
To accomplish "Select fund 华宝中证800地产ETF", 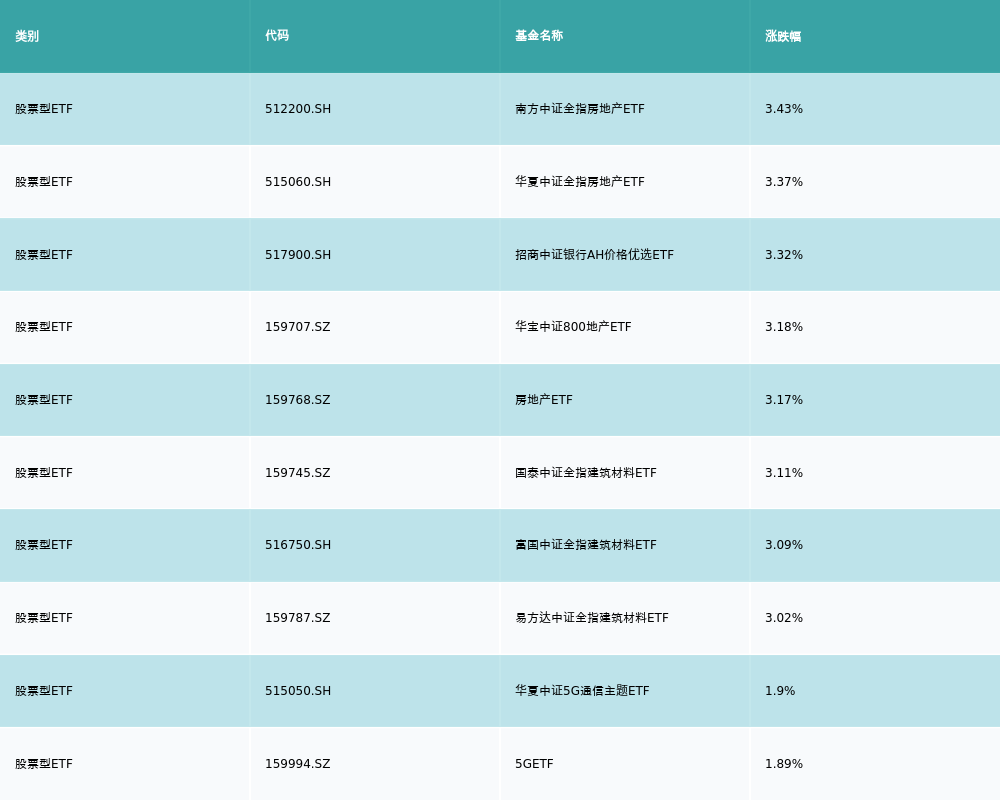I will pyautogui.click(x=573, y=327).
